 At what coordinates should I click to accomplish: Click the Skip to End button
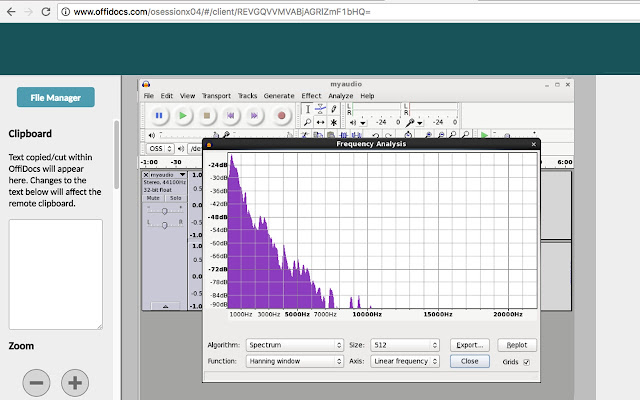(x=255, y=116)
